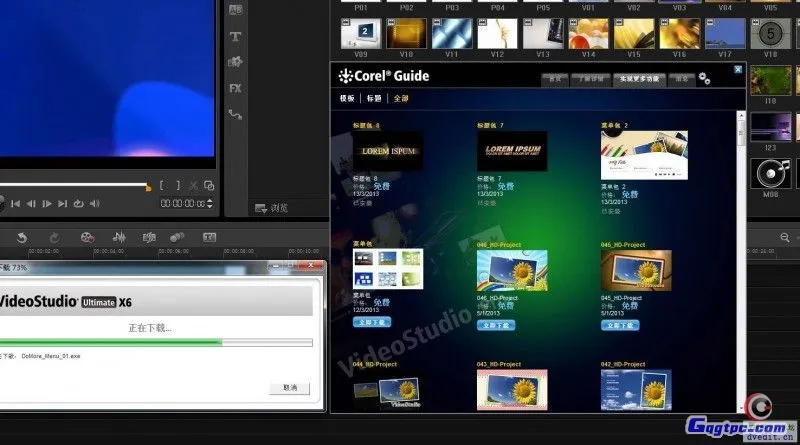Image resolution: width=800 pixels, height=445 pixels.
Task: Click the download button under 046_HD-Project
Action: (496, 325)
